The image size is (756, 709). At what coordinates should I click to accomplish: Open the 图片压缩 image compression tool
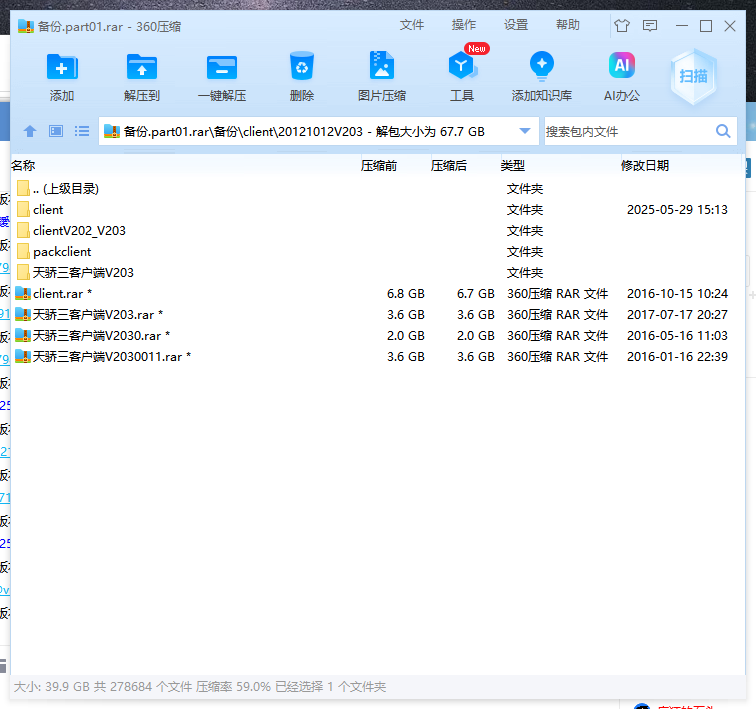tap(382, 65)
